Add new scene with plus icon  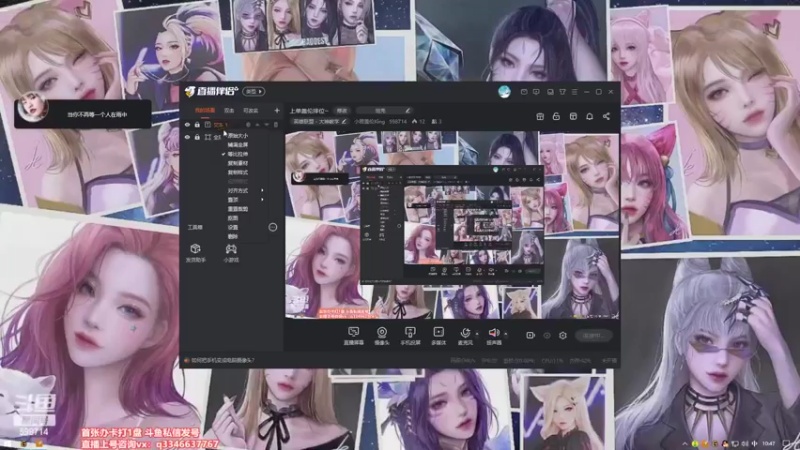[x=277, y=110]
